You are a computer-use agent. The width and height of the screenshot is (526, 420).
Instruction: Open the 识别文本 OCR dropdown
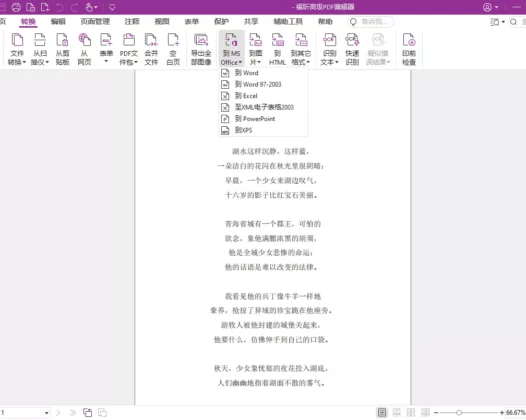[329, 49]
